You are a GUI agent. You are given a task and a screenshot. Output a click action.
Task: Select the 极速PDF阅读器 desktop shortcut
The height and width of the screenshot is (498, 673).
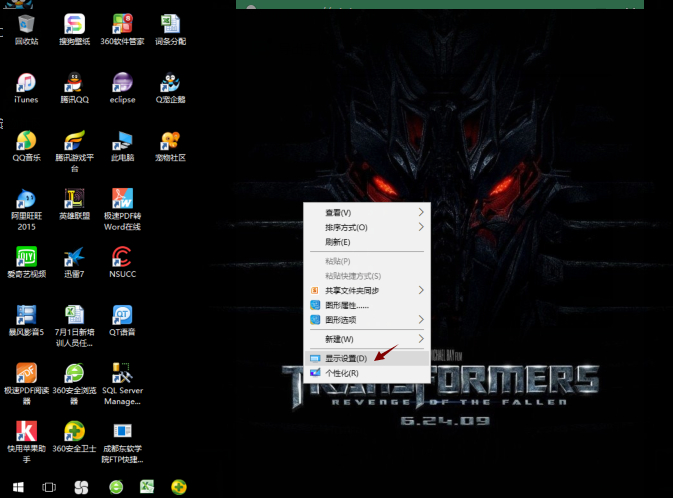(x=26, y=384)
